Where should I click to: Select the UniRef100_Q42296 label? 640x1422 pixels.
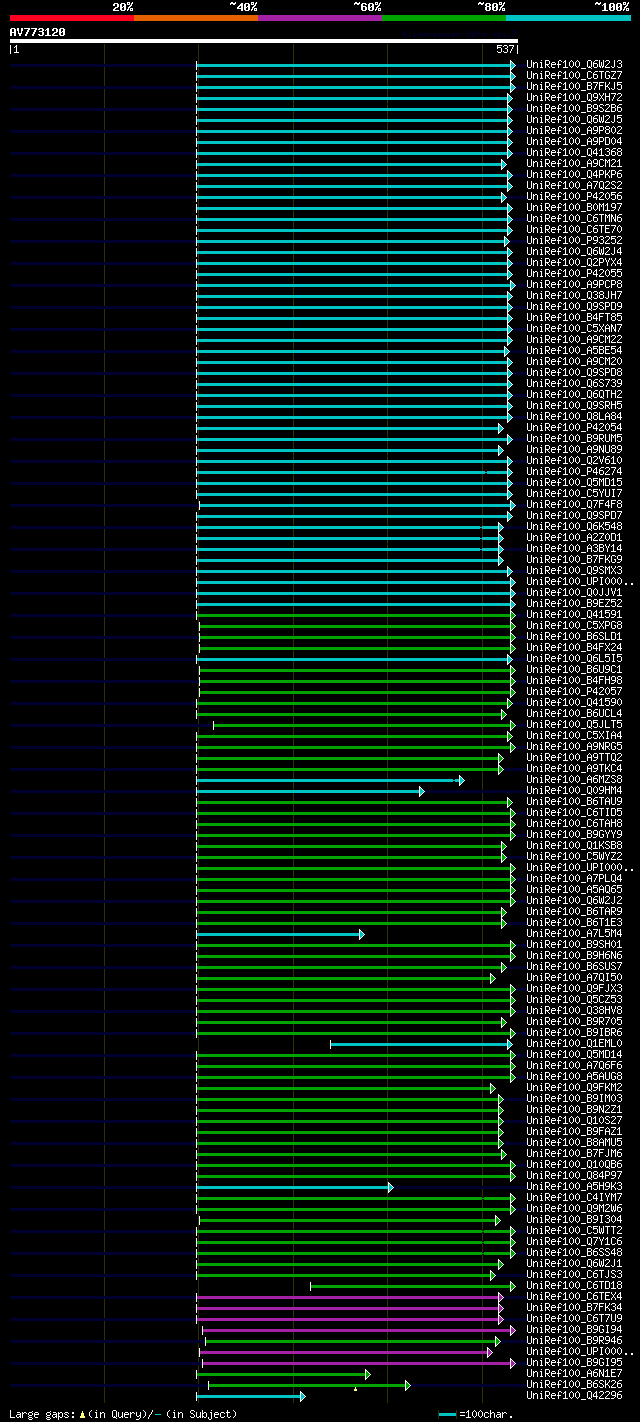[x=574, y=1395]
